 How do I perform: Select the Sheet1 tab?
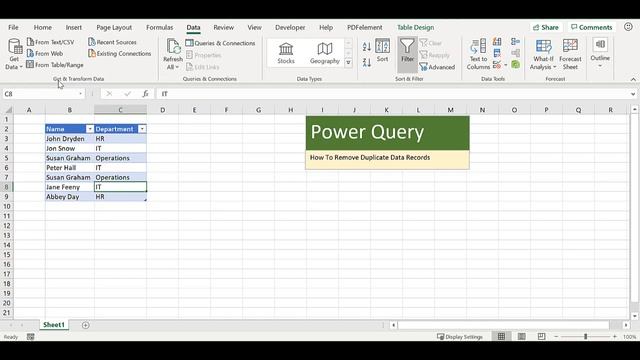(54, 325)
